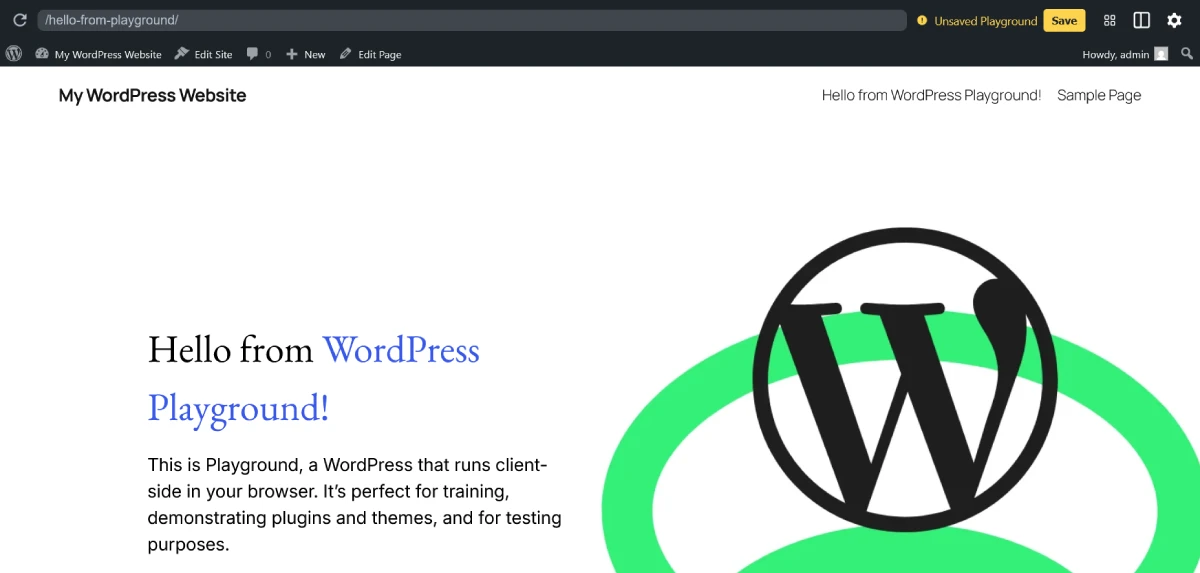
Task: Click the My WordPress Website site title
Action: point(152,96)
